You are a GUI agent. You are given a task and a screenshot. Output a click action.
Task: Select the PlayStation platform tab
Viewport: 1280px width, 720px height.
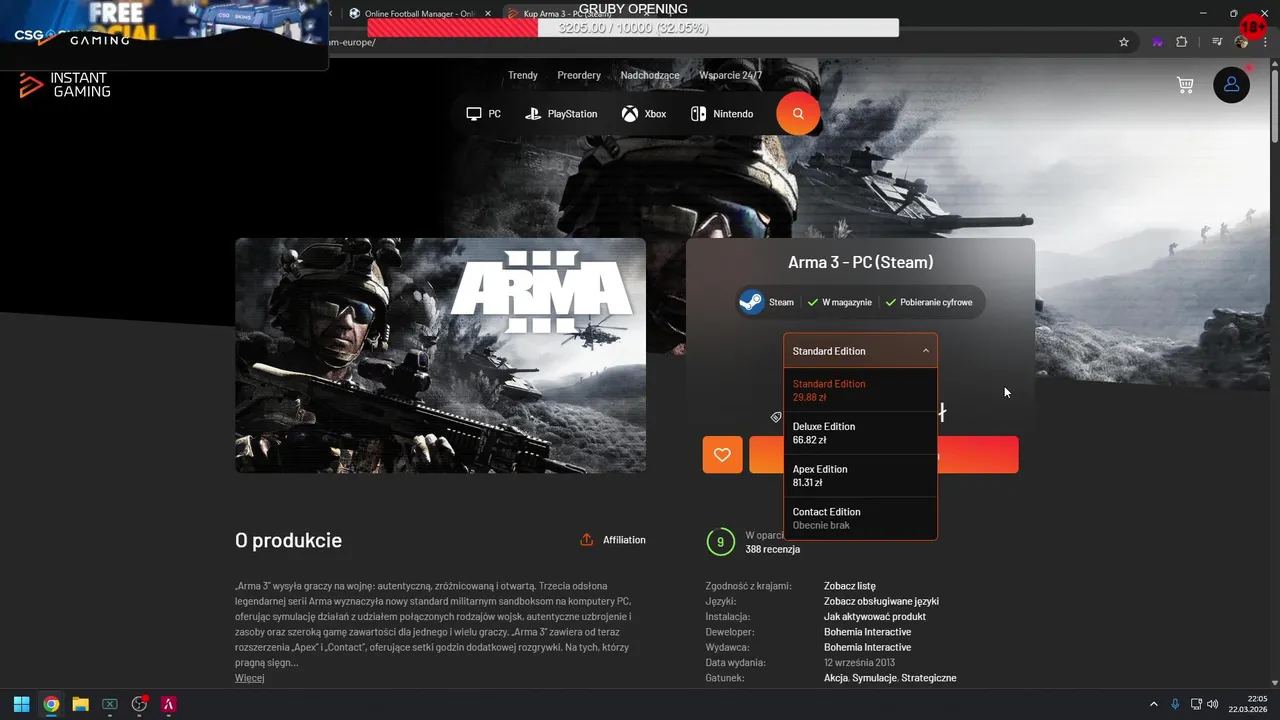pyautogui.click(x=561, y=114)
